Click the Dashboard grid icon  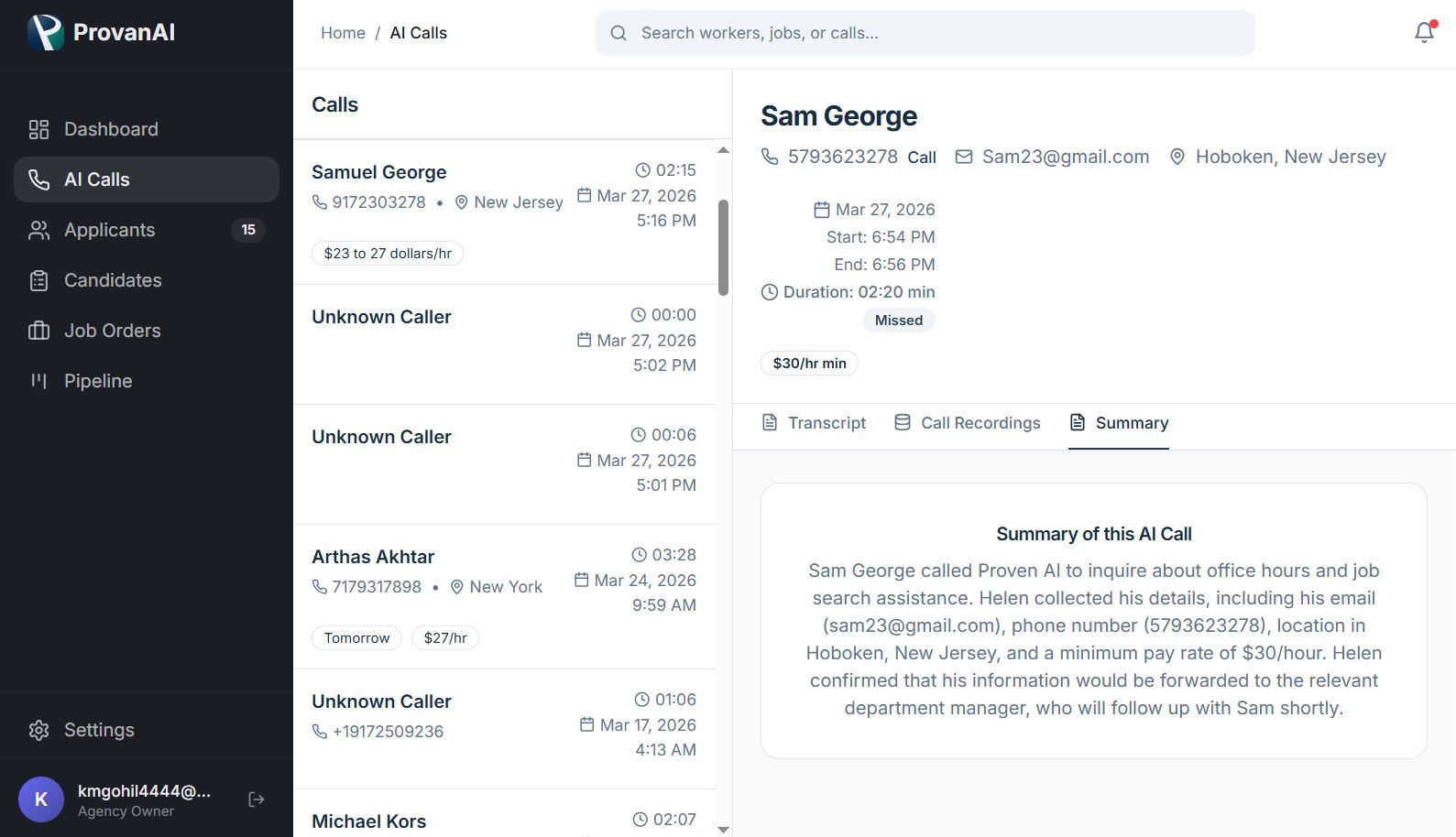(38, 129)
